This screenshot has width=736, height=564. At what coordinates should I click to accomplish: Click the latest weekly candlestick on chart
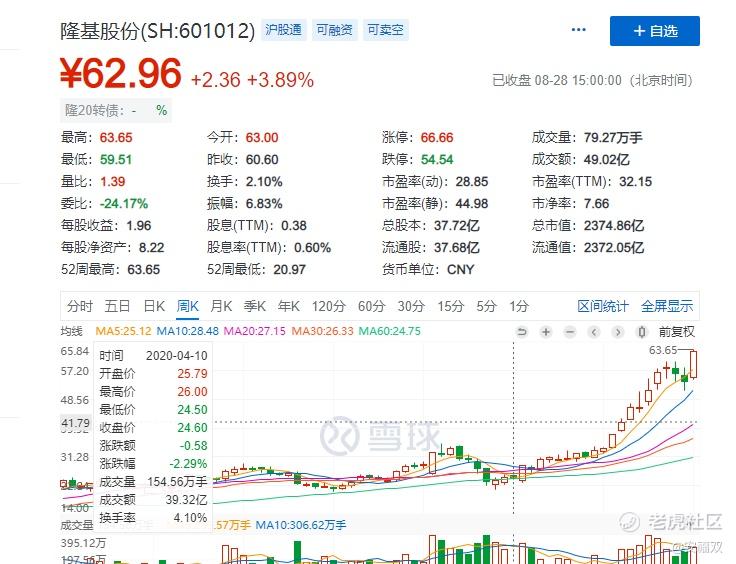click(694, 365)
